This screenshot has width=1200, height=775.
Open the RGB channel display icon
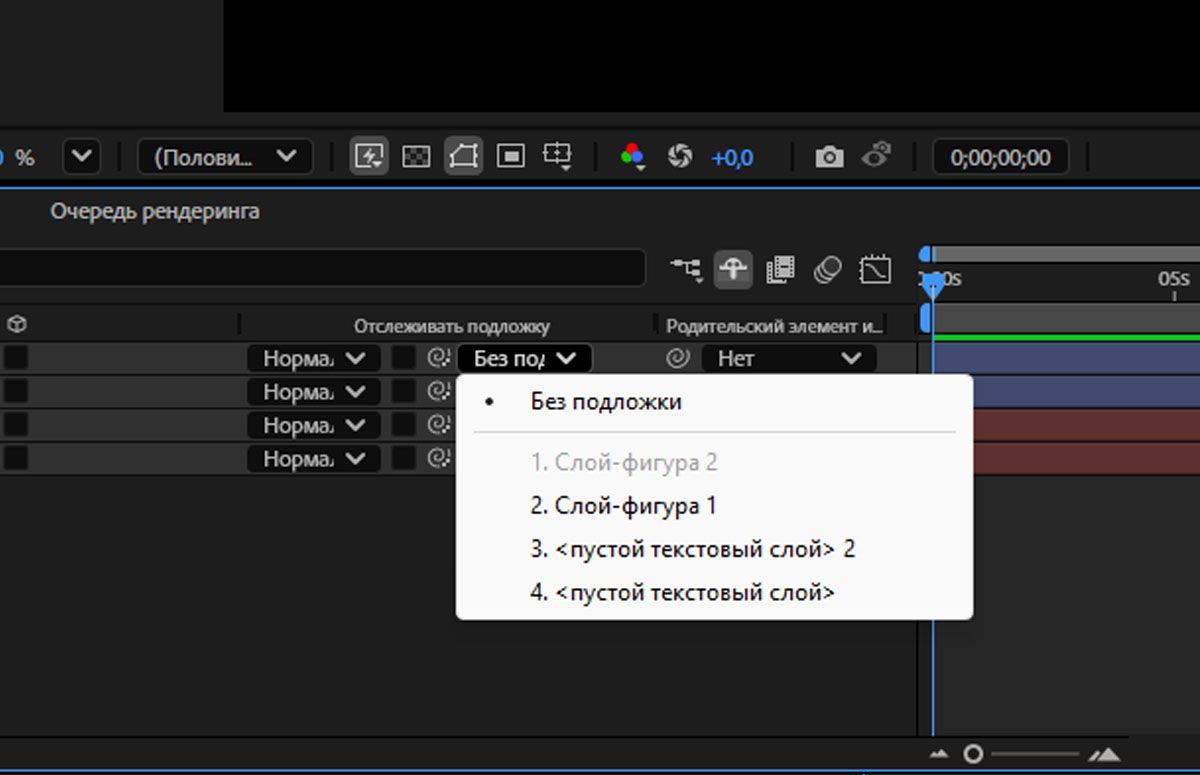(632, 157)
